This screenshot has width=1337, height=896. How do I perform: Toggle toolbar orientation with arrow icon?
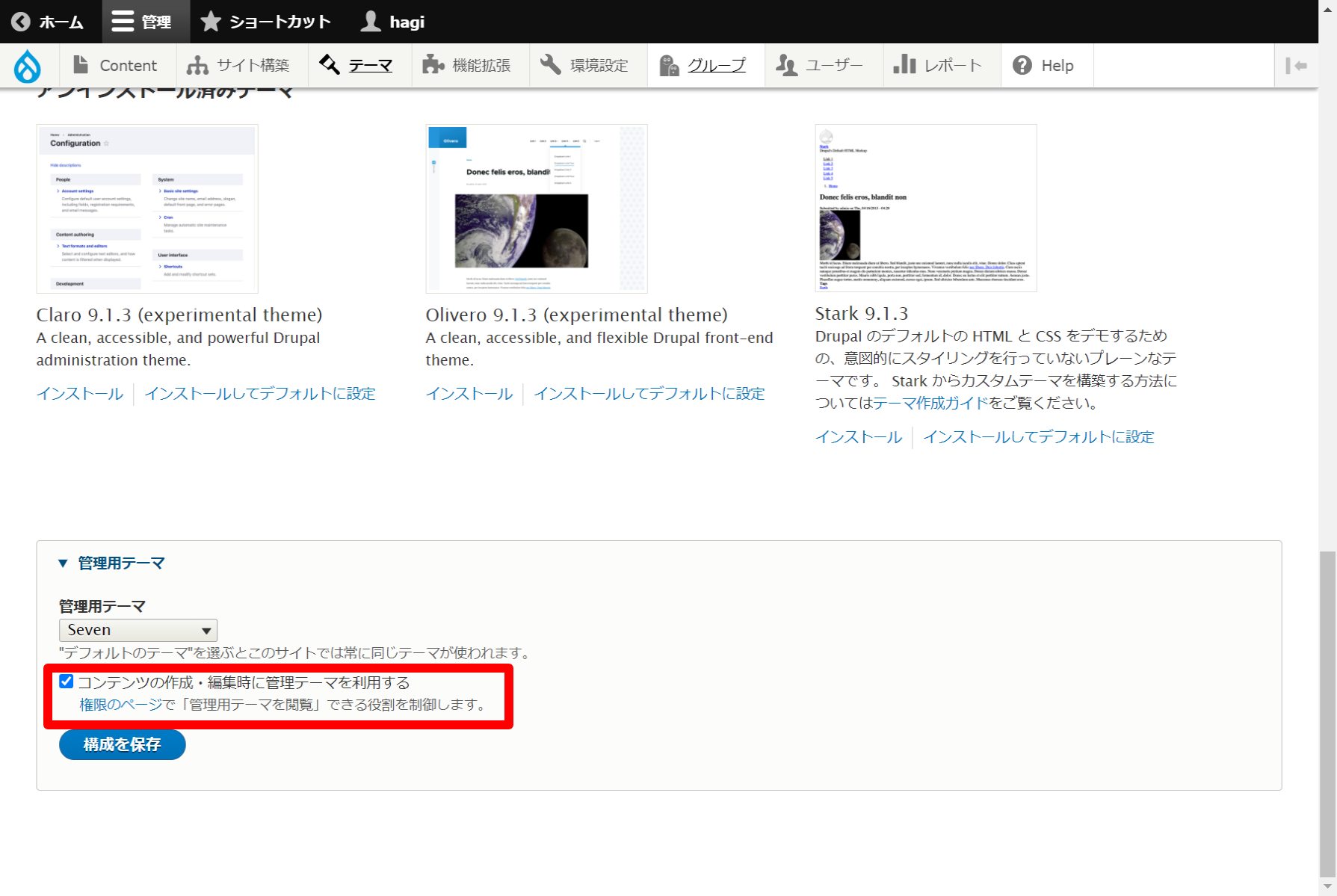pyautogui.click(x=1296, y=66)
